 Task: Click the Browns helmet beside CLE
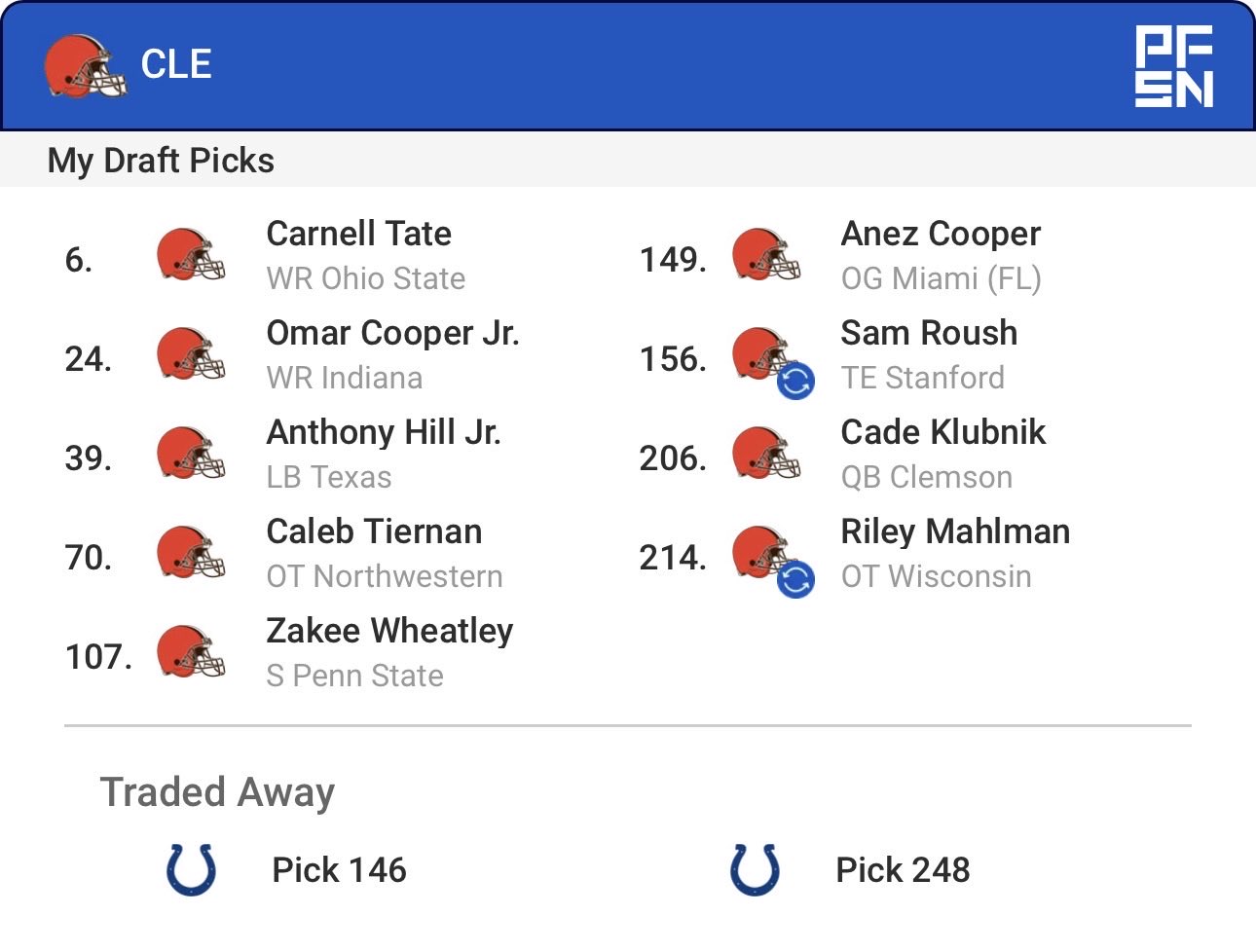(x=85, y=66)
